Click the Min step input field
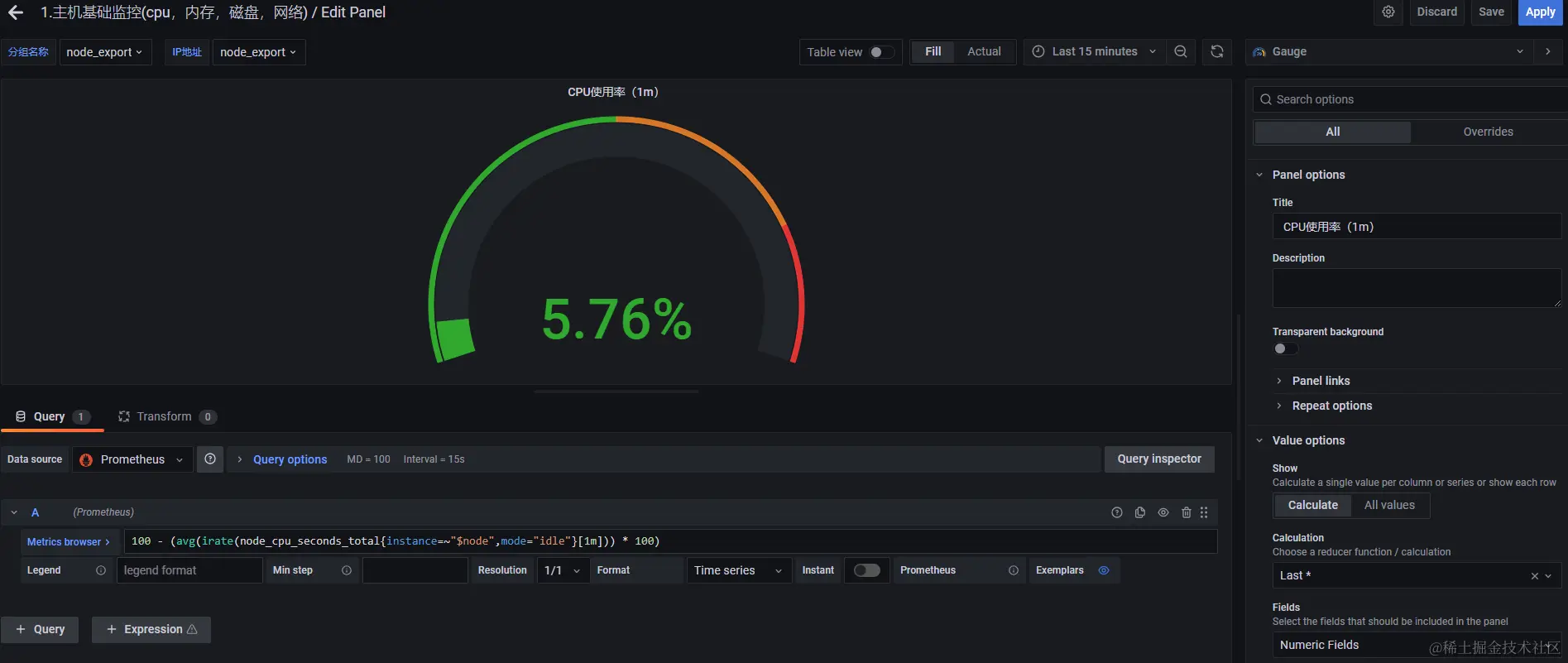This screenshot has width=1568, height=663. (x=415, y=570)
